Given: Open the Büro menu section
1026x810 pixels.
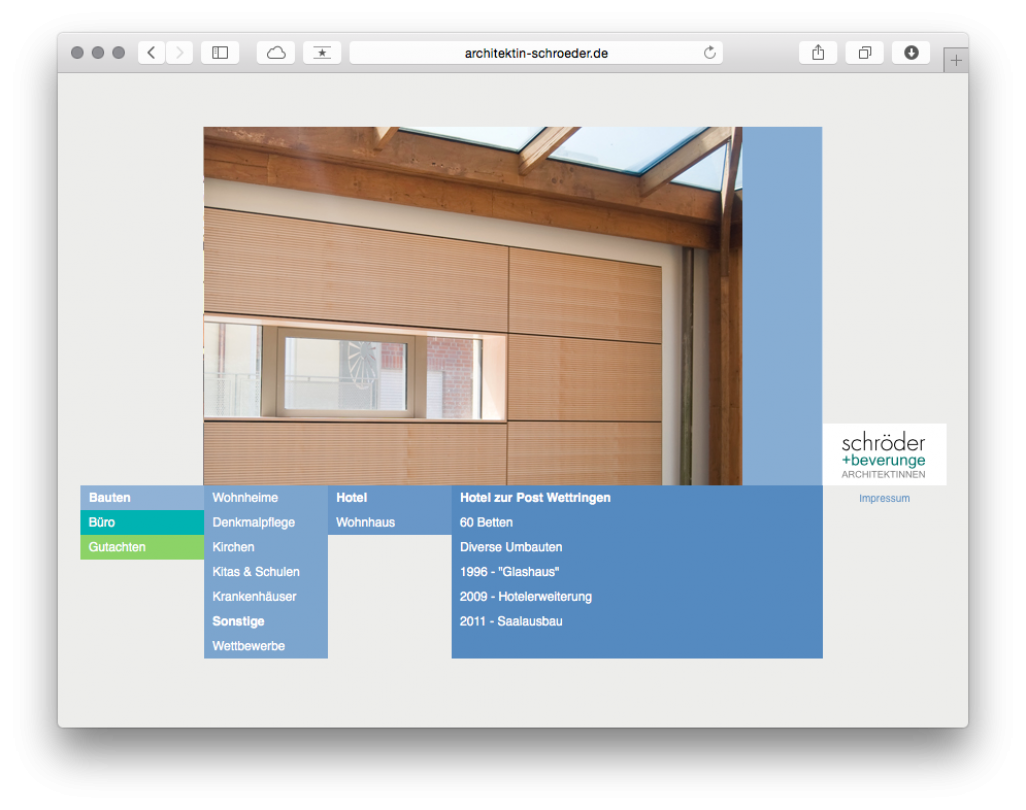Looking at the screenshot, I should point(142,522).
